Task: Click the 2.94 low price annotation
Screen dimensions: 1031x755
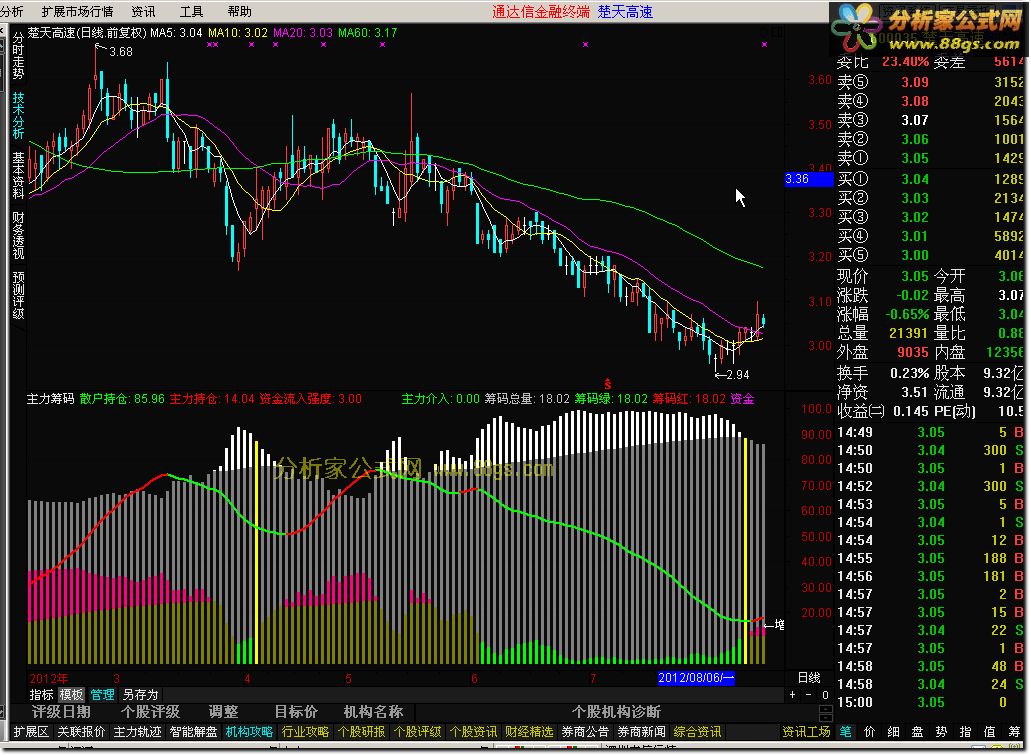Action: tap(738, 375)
